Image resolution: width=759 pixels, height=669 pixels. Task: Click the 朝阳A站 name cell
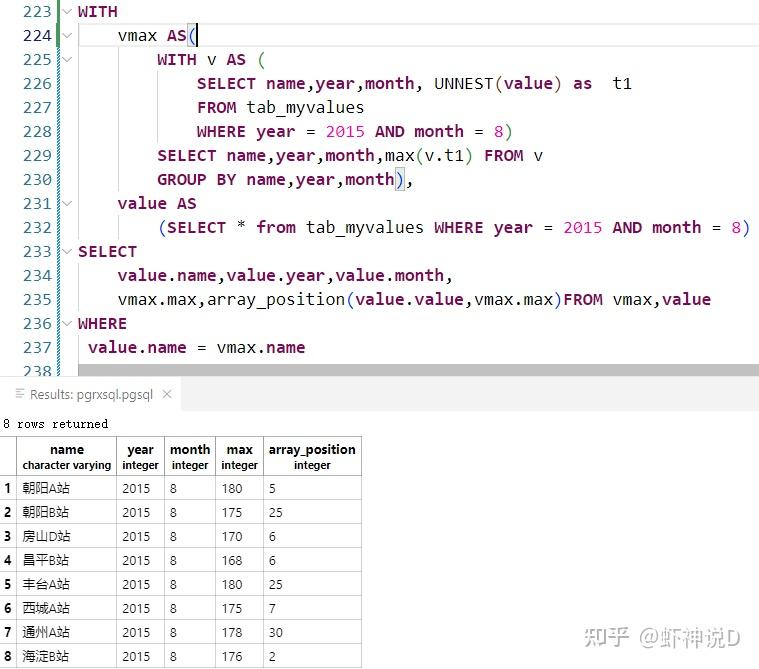pos(67,488)
